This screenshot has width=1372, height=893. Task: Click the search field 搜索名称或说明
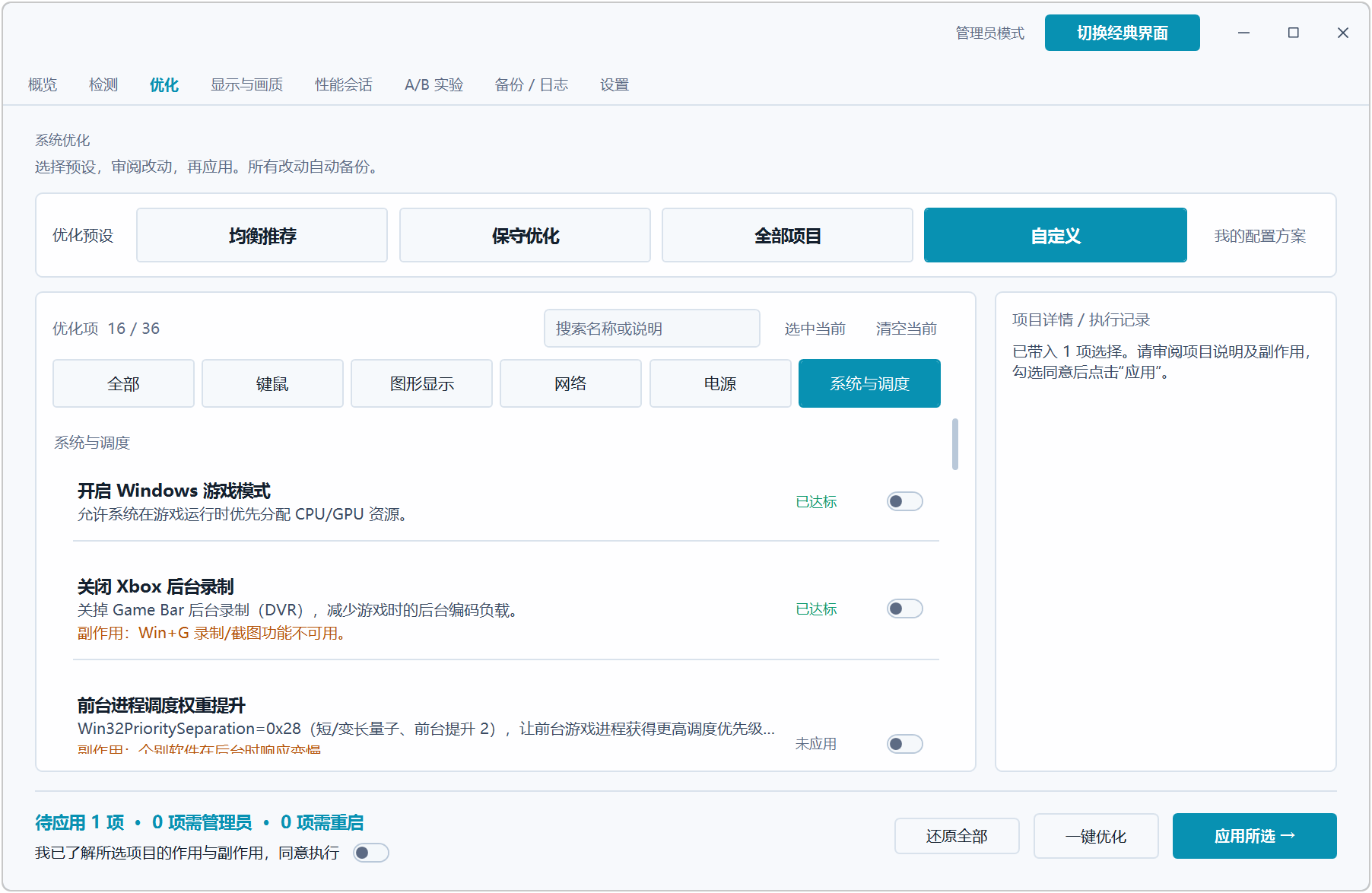click(652, 328)
